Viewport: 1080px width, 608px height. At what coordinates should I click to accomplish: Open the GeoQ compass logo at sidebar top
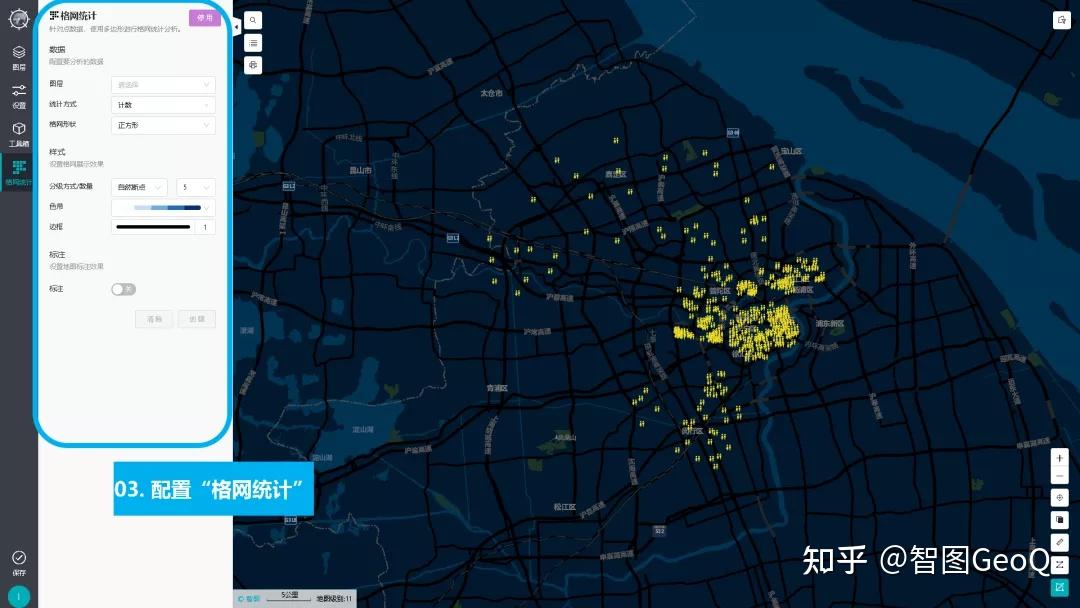(19, 19)
